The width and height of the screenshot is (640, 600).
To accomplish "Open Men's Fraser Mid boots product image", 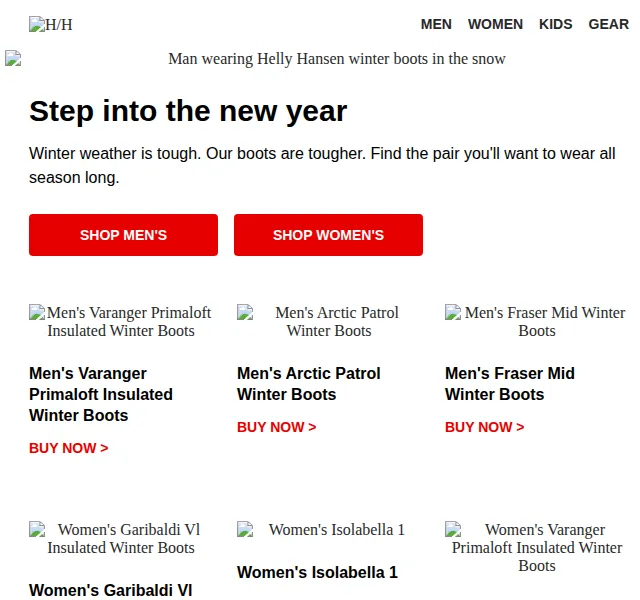I will coord(537,322).
